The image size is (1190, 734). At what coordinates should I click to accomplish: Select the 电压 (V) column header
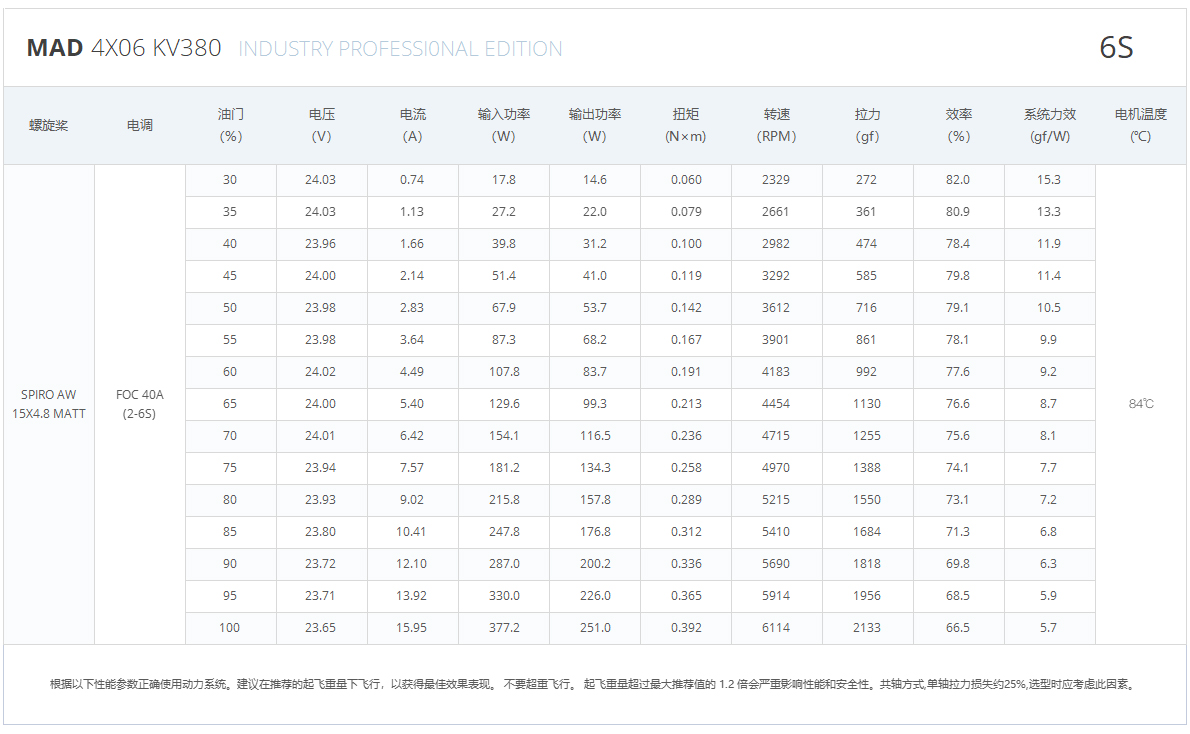point(322,125)
